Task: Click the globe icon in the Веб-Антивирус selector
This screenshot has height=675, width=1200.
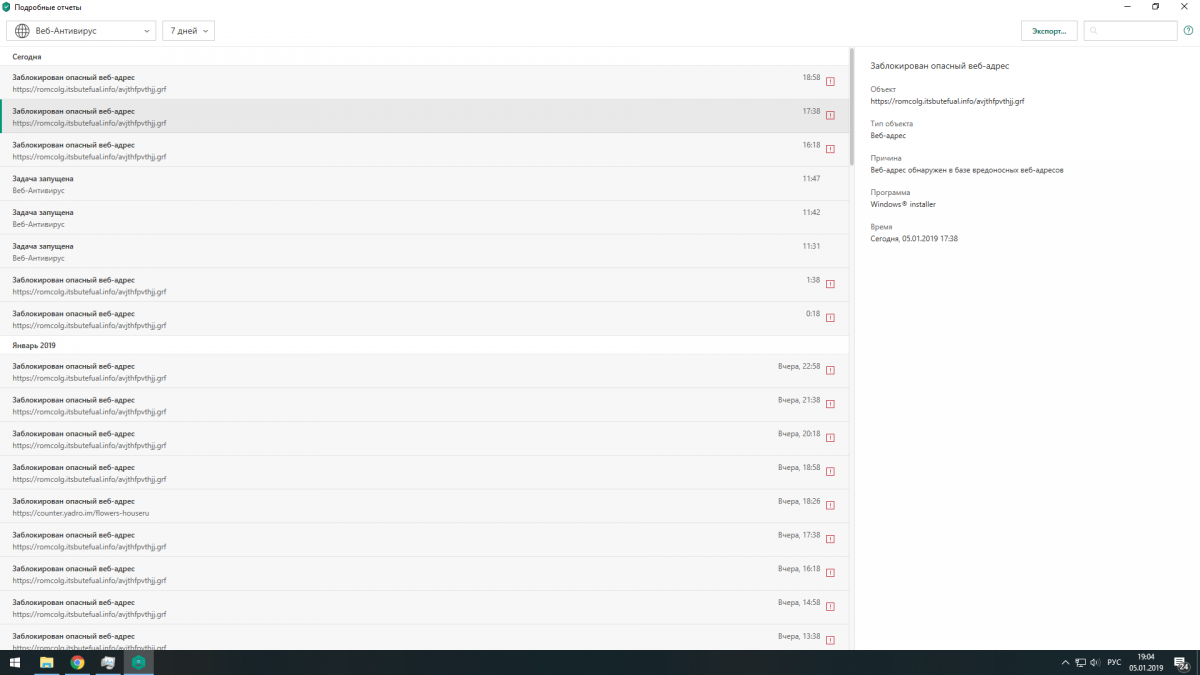Action: coord(22,31)
